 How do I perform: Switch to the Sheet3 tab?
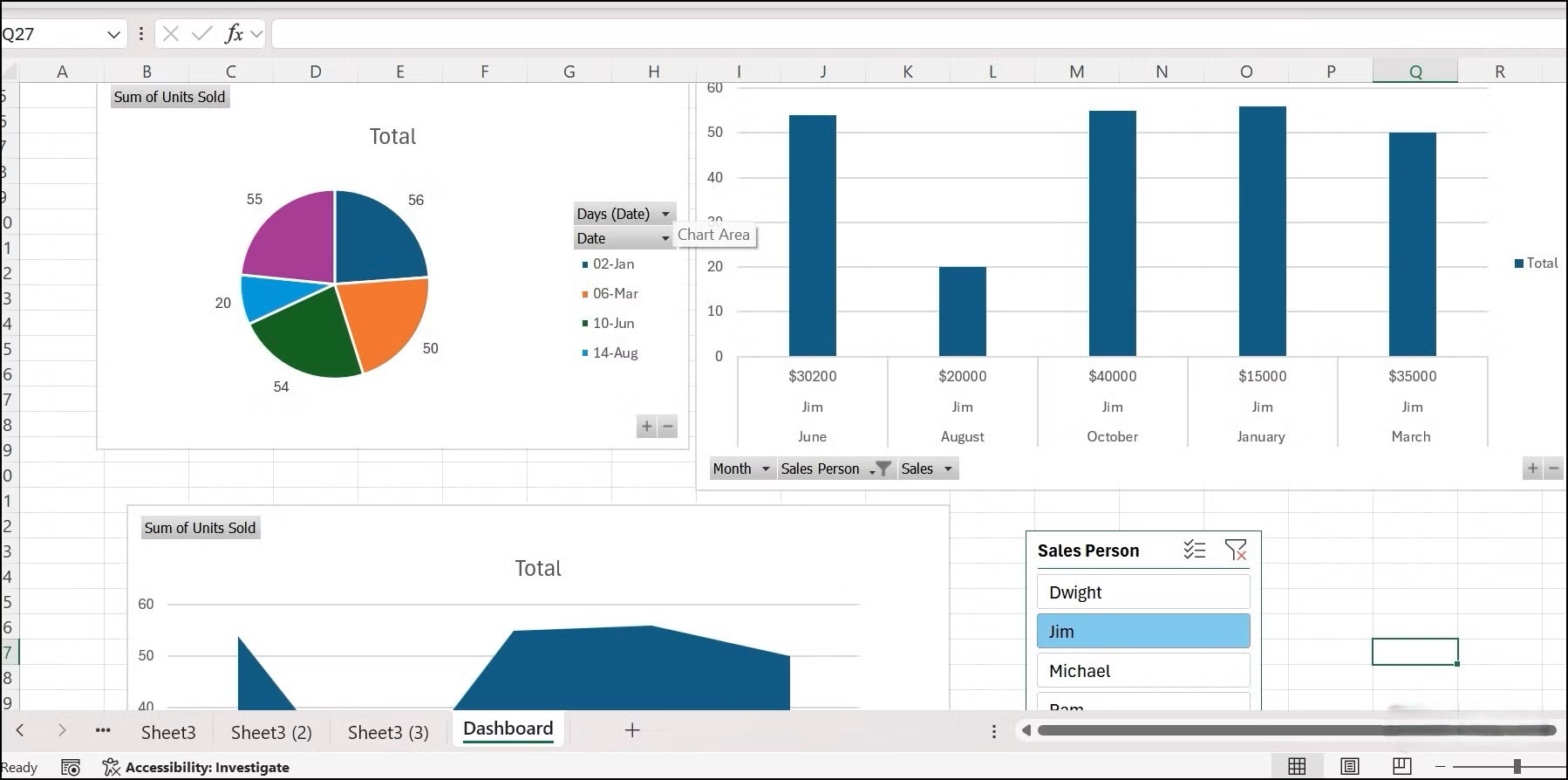[x=168, y=732]
